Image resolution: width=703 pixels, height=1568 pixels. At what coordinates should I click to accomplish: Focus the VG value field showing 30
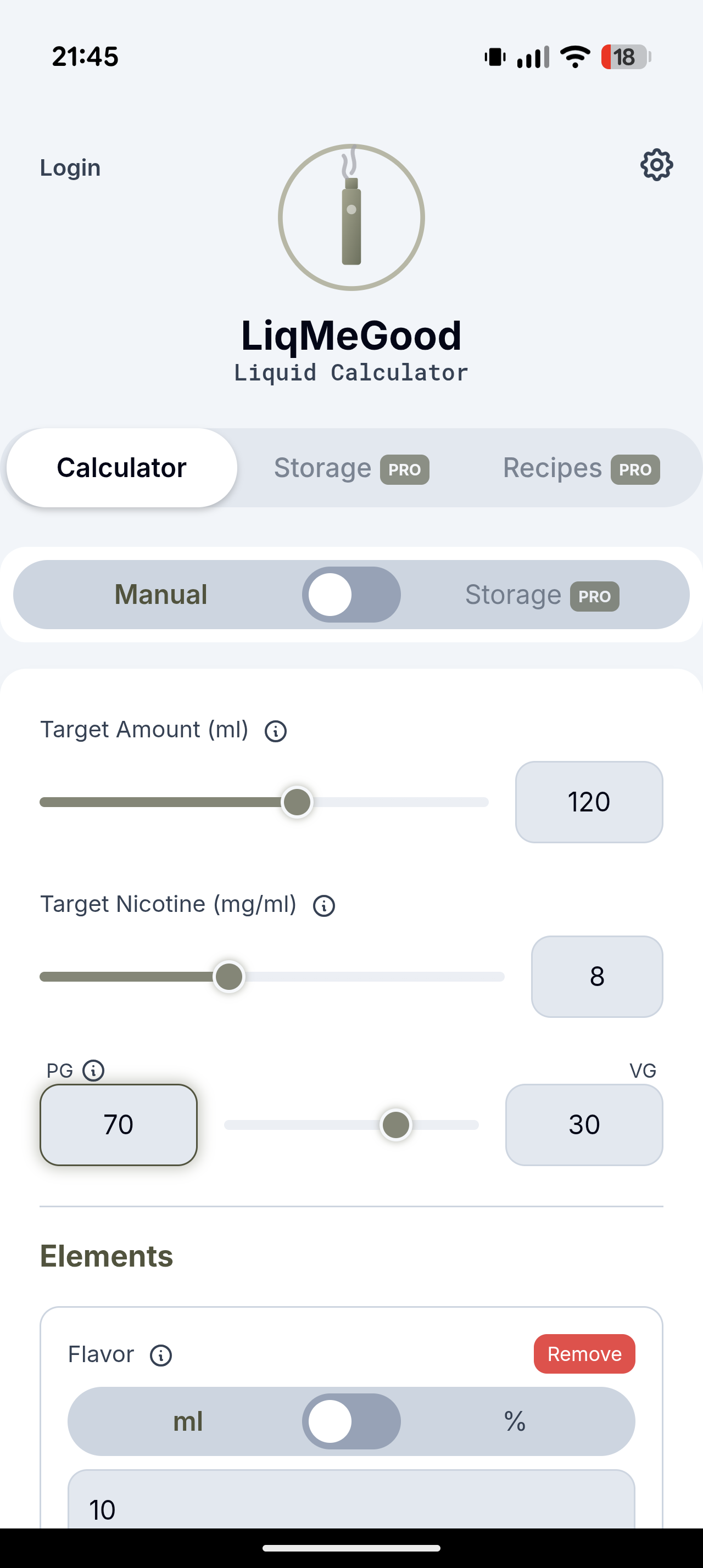(584, 1124)
